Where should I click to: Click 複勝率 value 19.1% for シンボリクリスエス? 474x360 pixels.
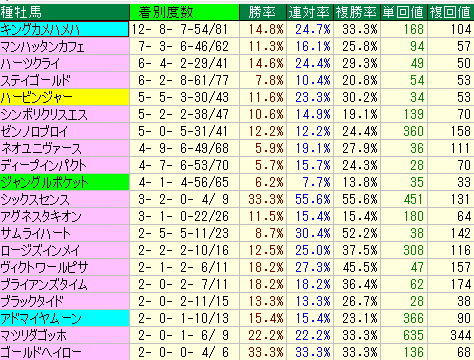tap(360, 114)
